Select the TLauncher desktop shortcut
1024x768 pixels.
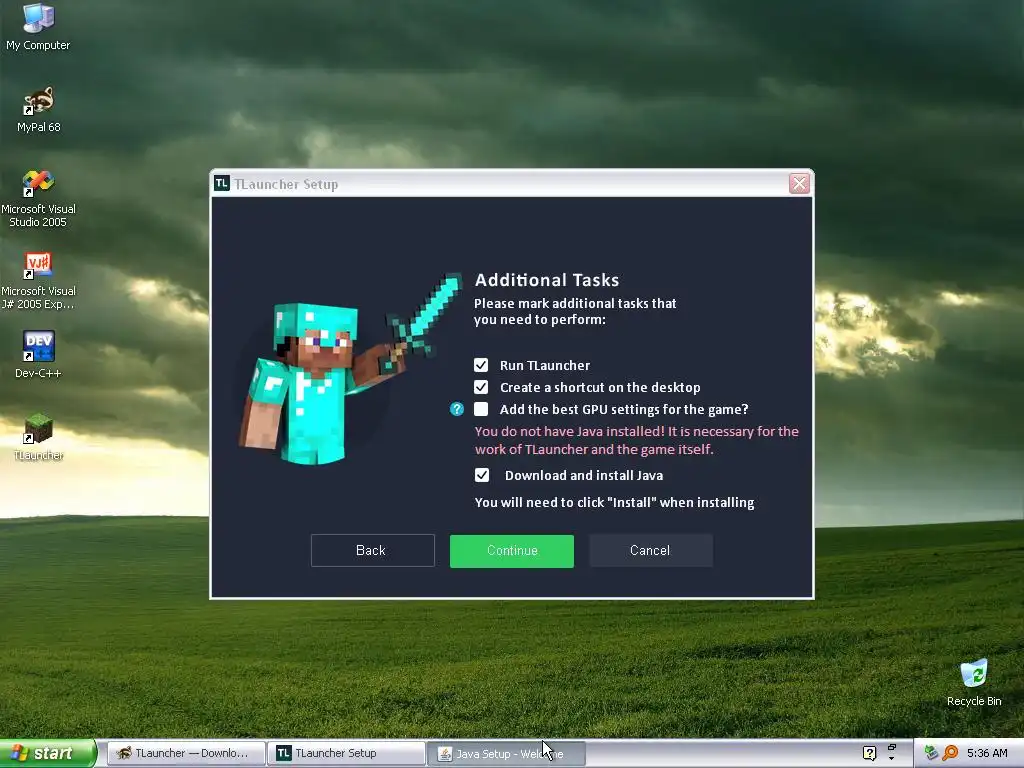38,437
